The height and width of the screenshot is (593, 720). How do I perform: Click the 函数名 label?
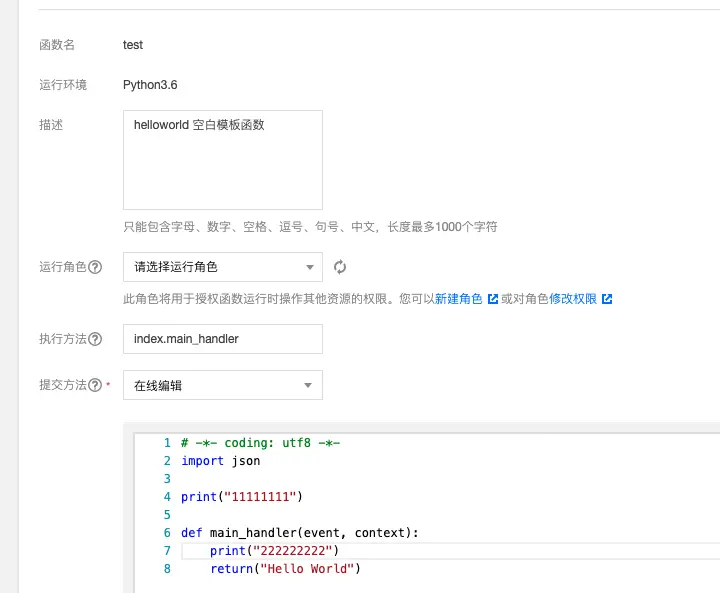click(57, 45)
